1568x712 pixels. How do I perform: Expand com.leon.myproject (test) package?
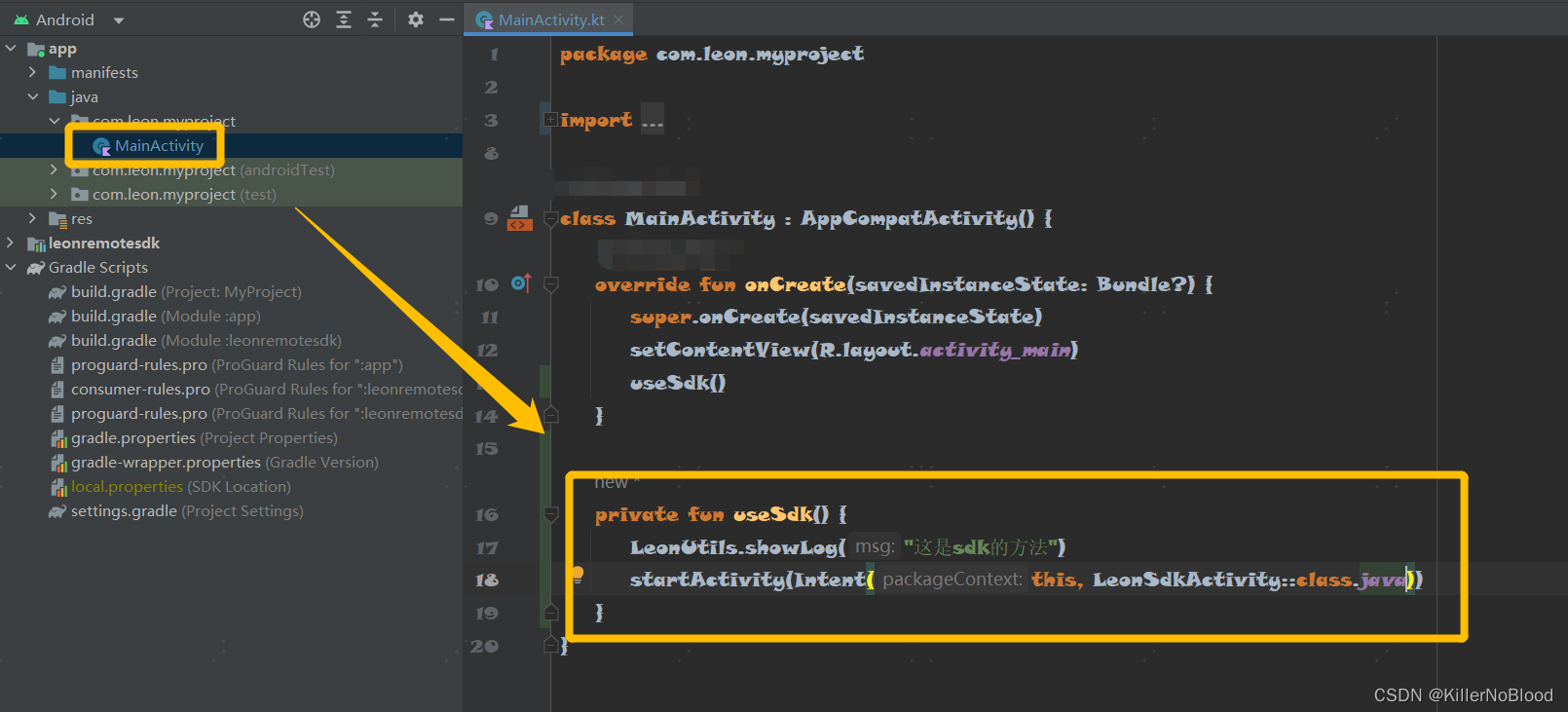click(55, 194)
